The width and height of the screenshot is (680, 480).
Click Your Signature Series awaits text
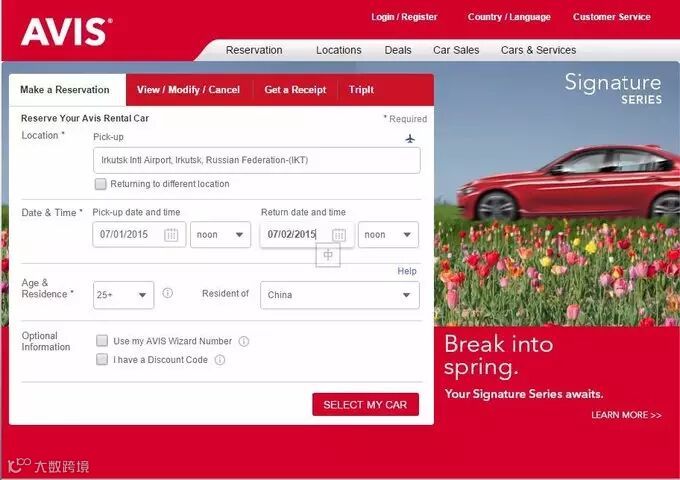click(x=524, y=394)
